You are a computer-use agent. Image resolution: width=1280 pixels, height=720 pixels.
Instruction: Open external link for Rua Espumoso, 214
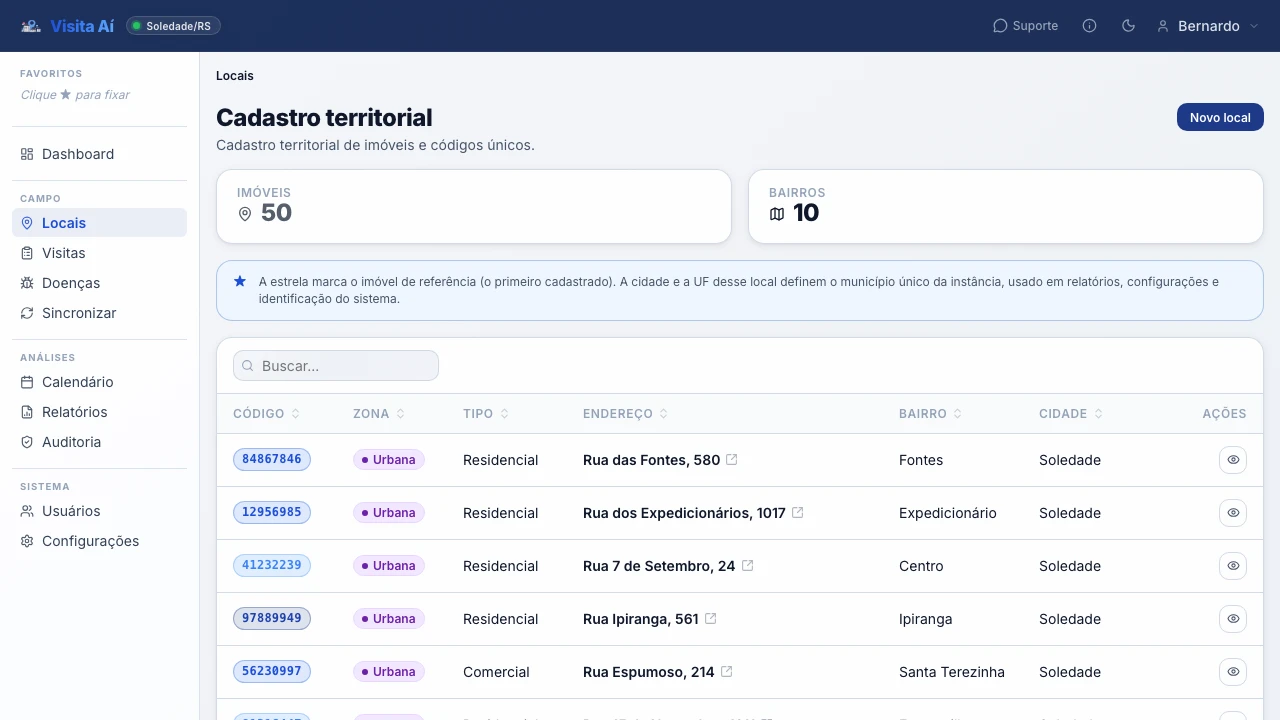coord(727,672)
